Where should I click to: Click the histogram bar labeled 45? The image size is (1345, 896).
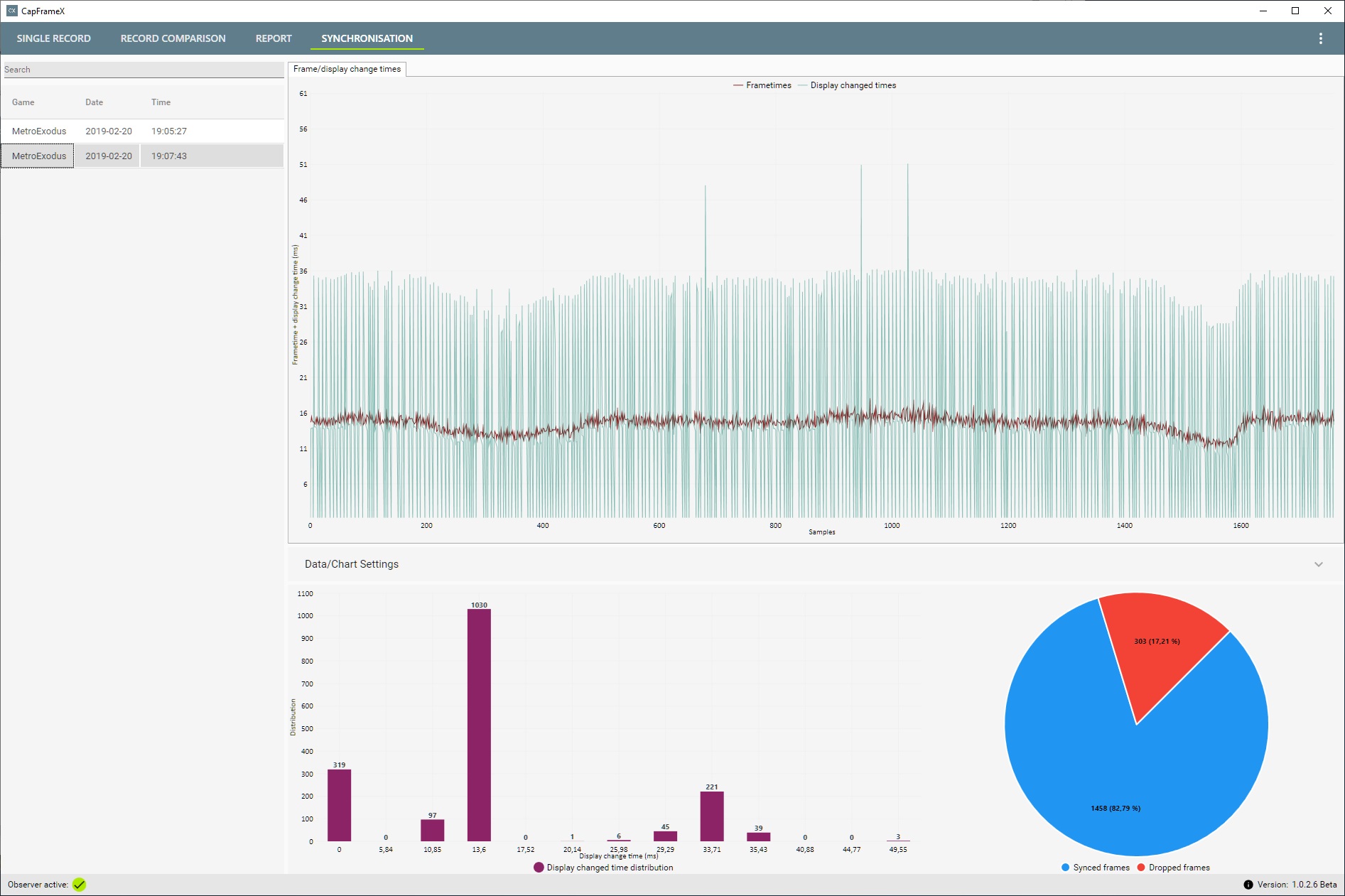[x=665, y=836]
